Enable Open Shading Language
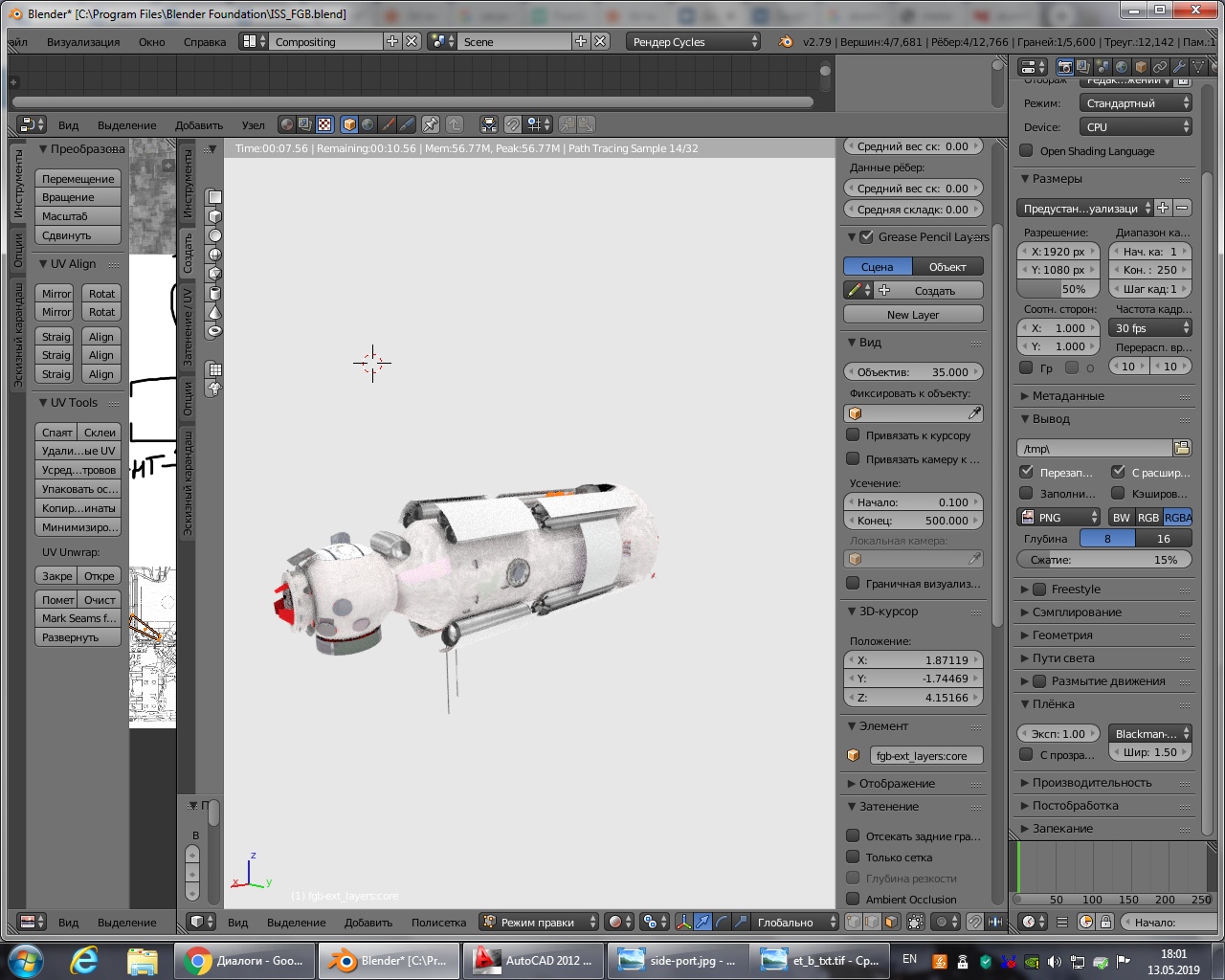 tap(1026, 150)
